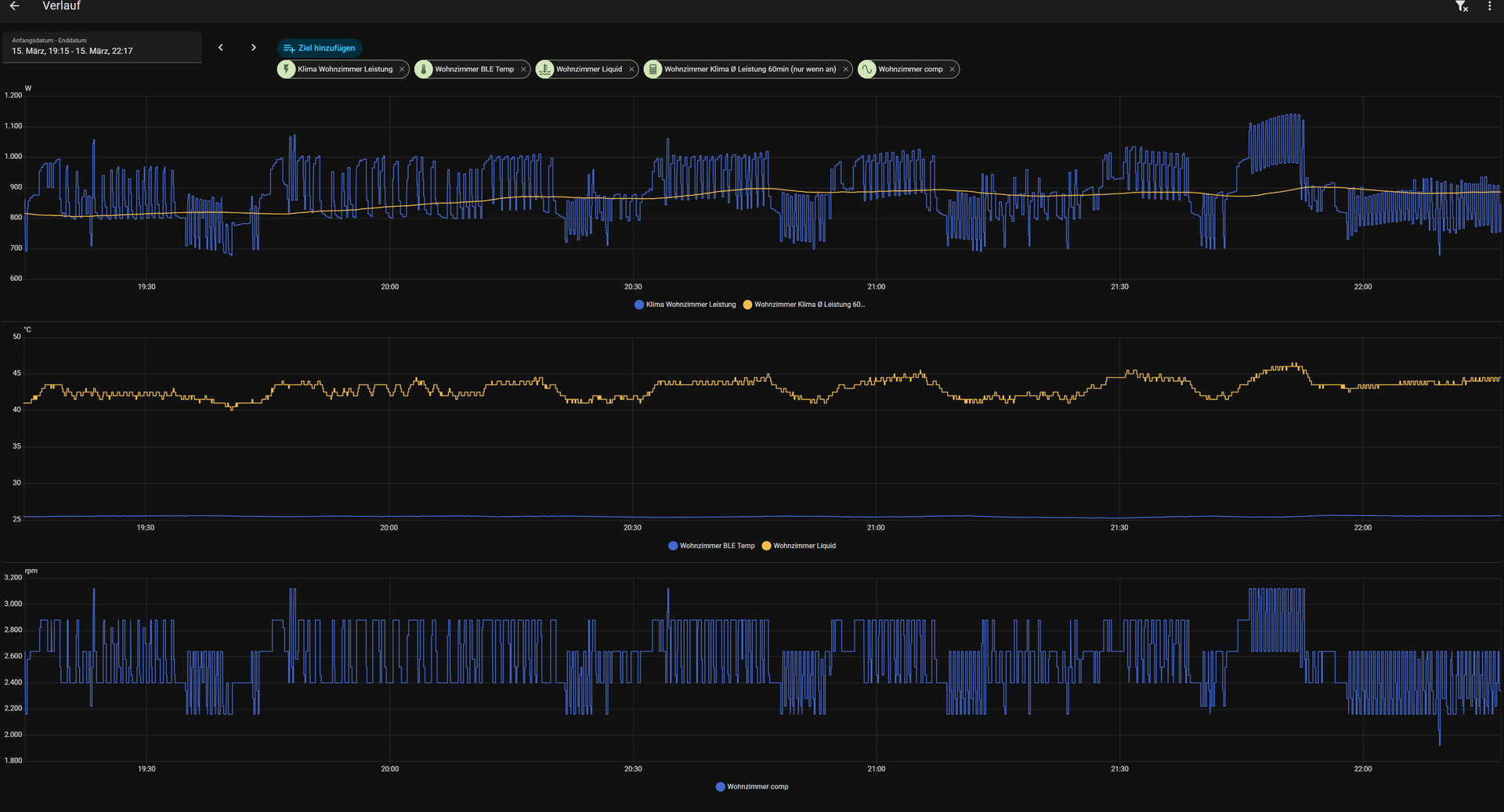Click the calculator icon on Ø Leistung 60min chip
Viewport: 1504px width, 812px height.
click(653, 69)
